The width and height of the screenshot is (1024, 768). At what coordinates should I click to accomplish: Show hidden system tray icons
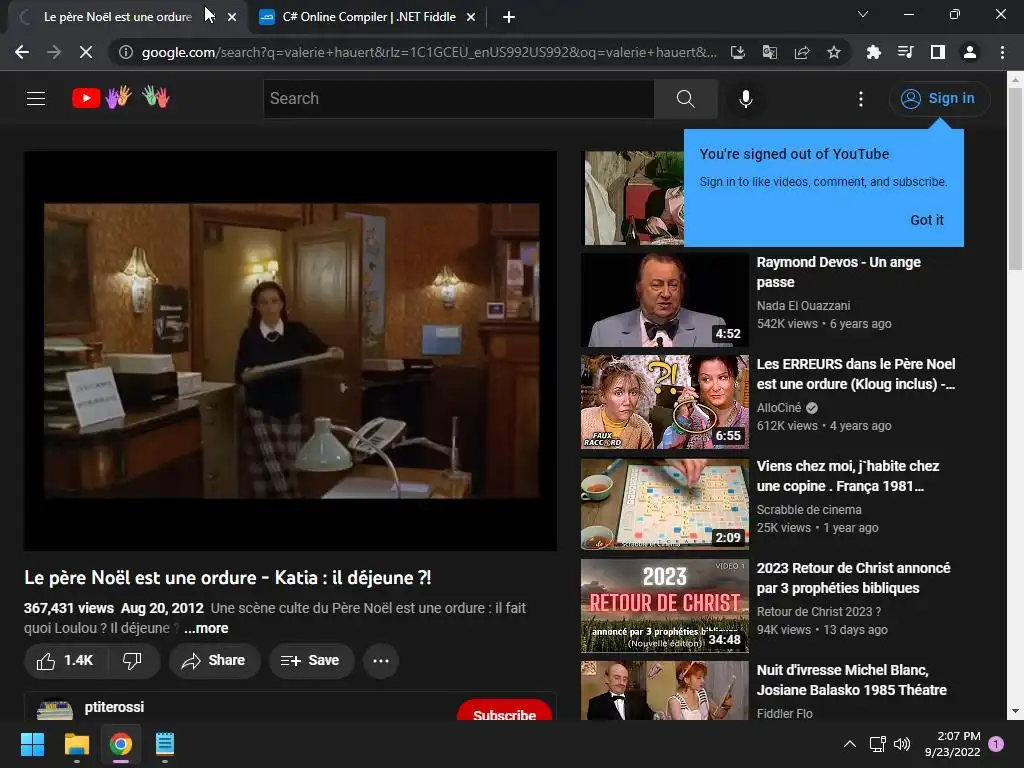point(850,744)
